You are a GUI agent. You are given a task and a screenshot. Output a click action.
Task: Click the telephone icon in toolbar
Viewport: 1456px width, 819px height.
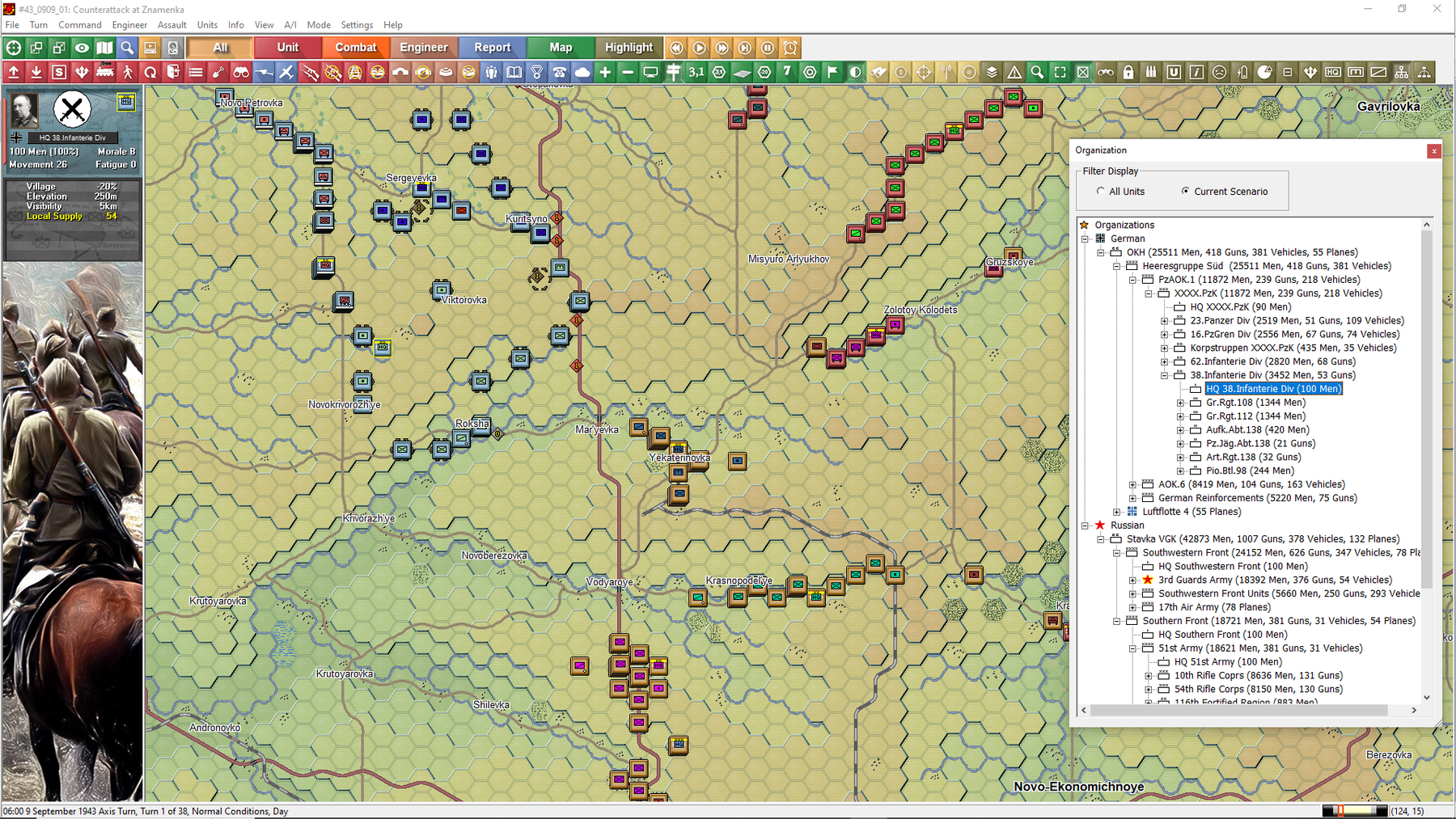point(560,72)
